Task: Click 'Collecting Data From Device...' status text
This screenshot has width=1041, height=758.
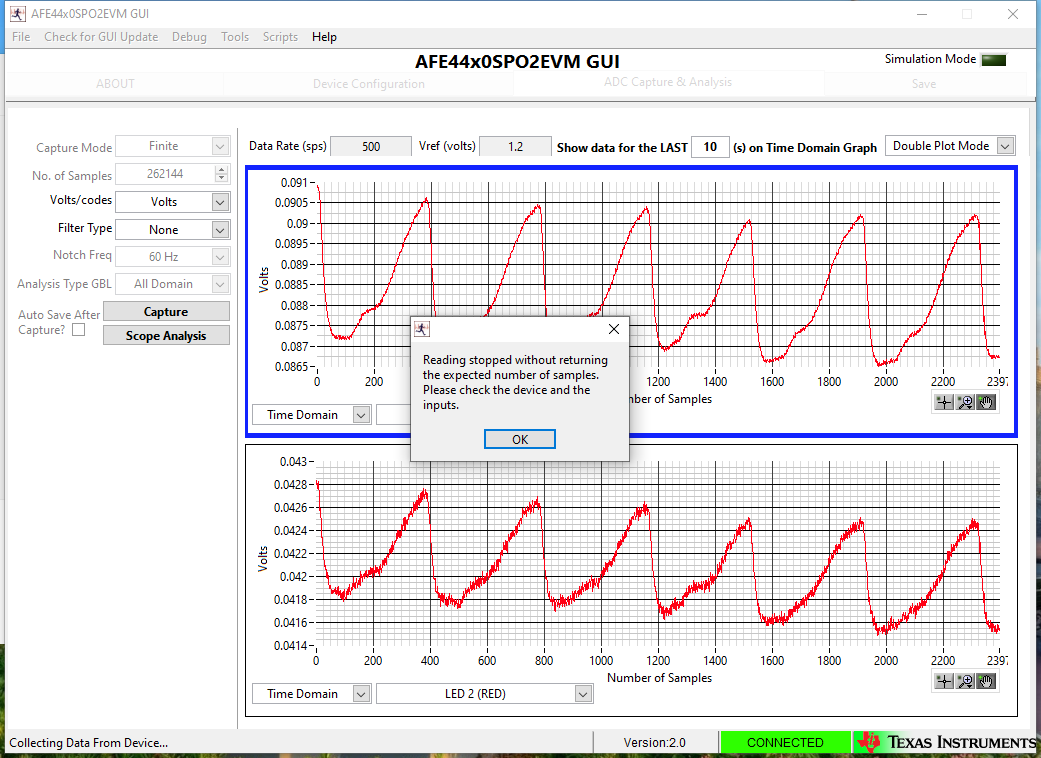Action: [x=88, y=743]
